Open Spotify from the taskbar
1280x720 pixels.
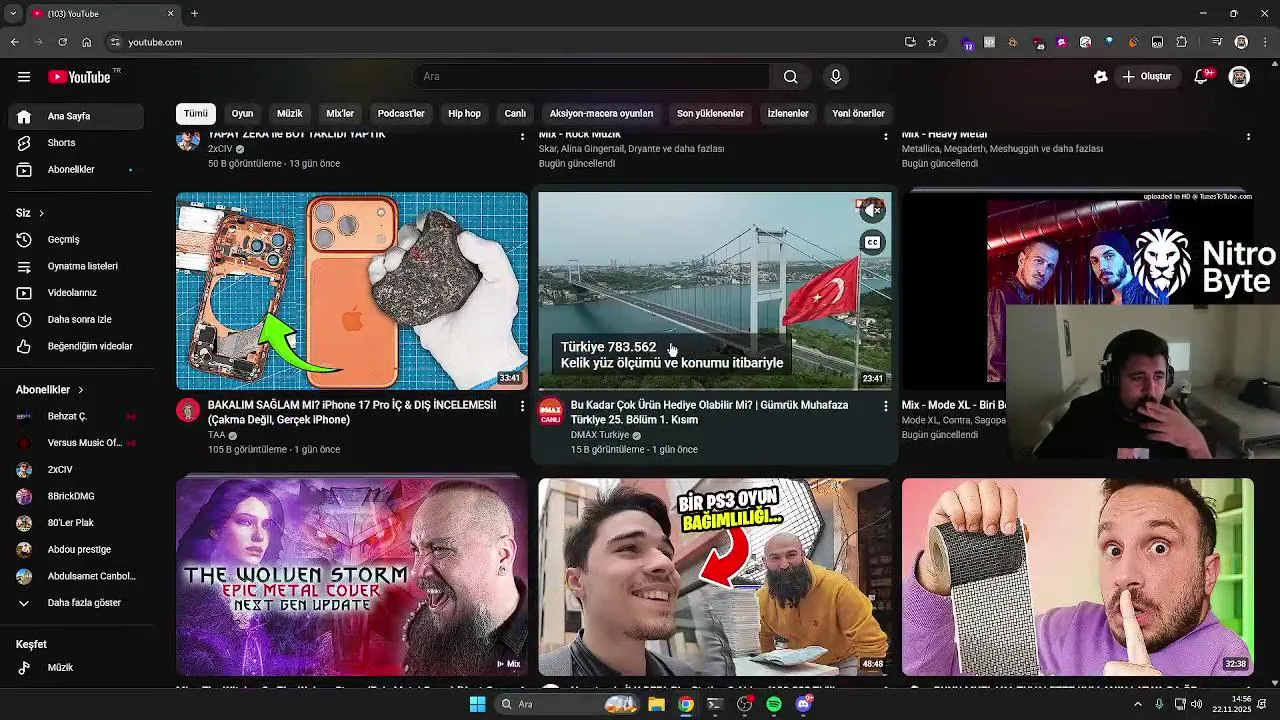pos(774,704)
